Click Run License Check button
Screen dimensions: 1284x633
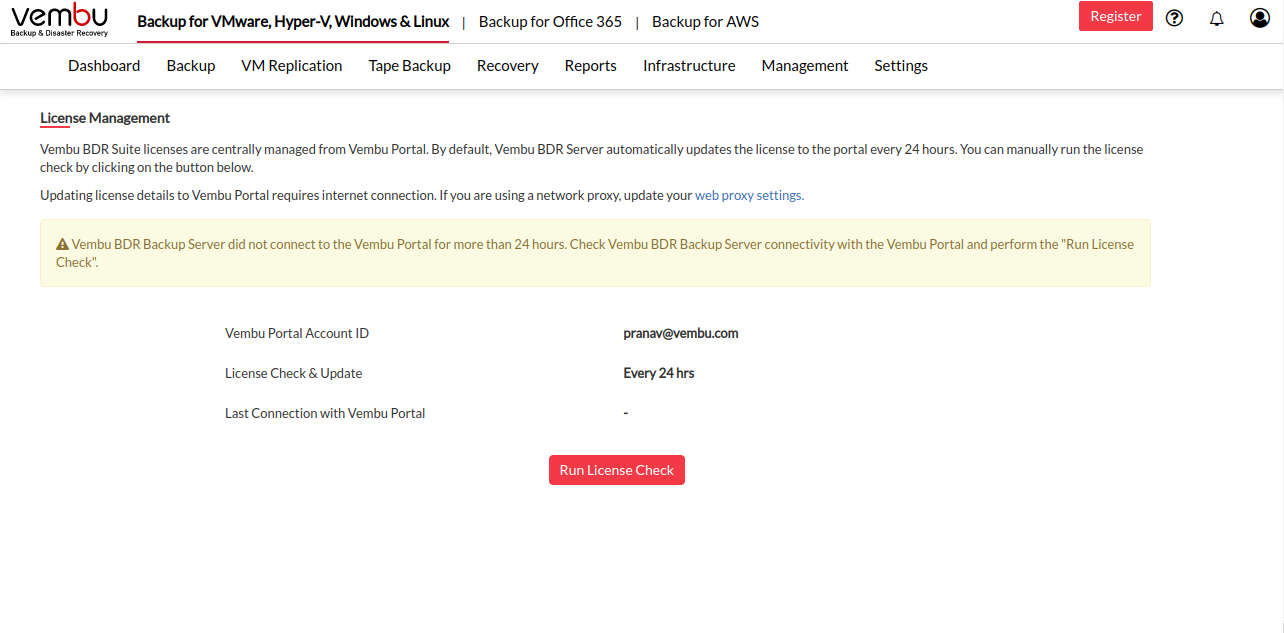pyautogui.click(x=617, y=470)
